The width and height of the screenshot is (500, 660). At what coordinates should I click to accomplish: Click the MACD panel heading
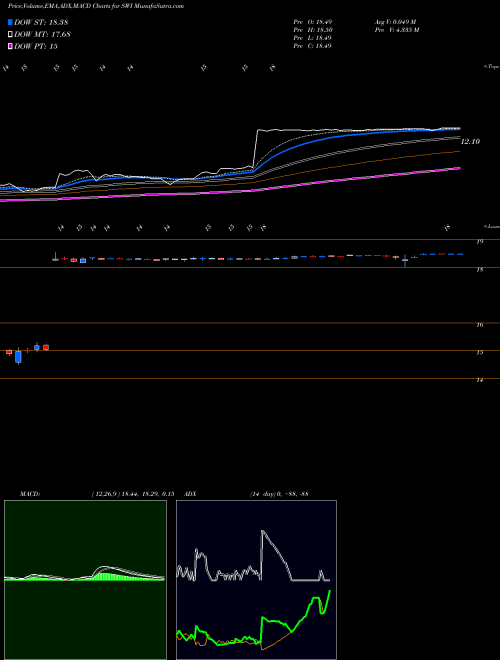(x=30, y=494)
